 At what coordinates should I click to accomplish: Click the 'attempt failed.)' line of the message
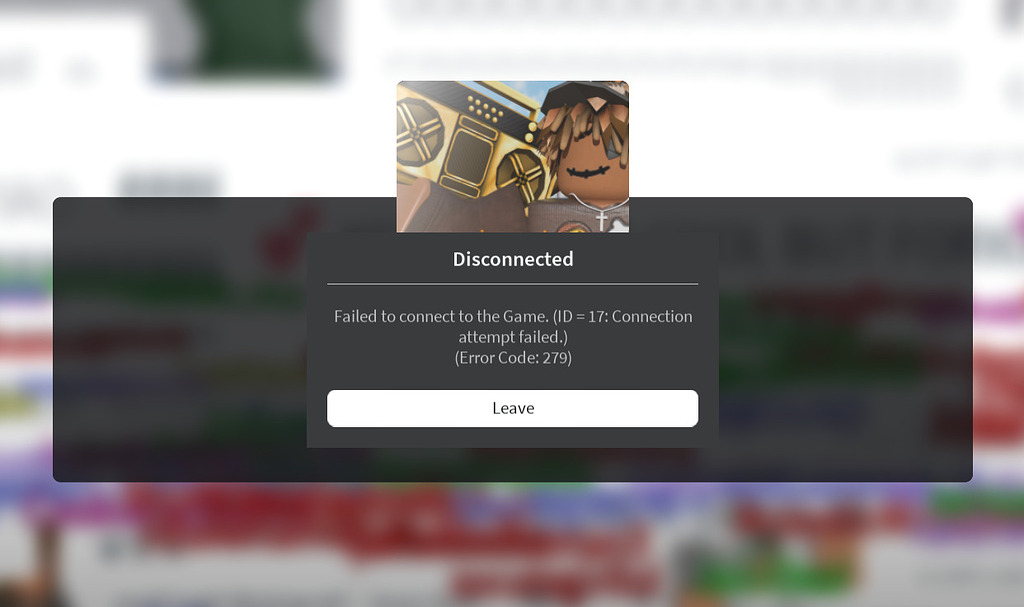point(513,337)
